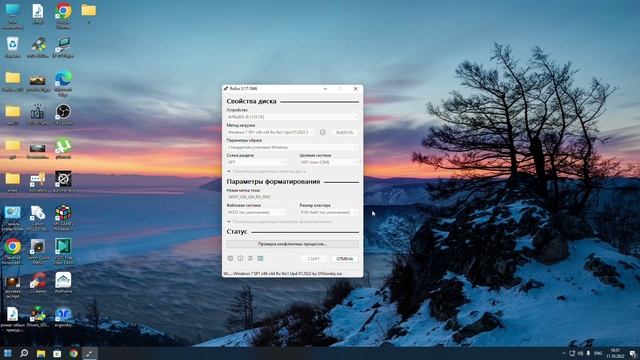Image resolution: width=640 pixels, height=360 pixels.
Task: Open Rufus About info icon
Action: click(240, 258)
